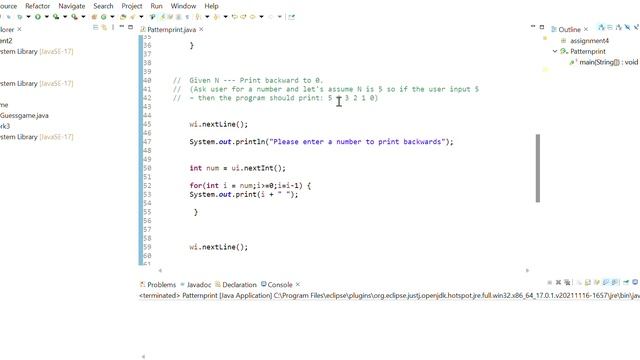Click the Pin Editor toolbar icon

click(291, 17)
